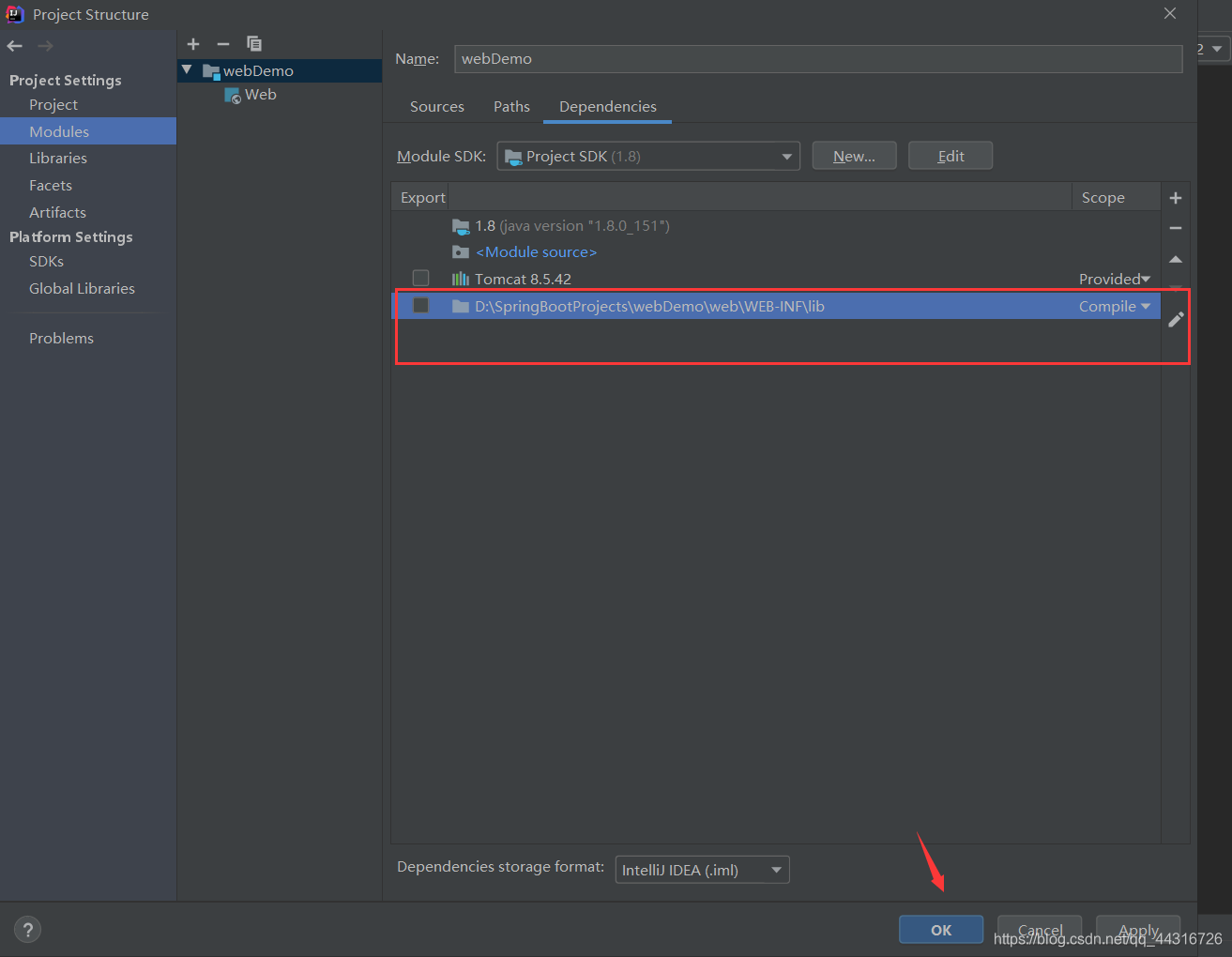This screenshot has height=957, width=1232.
Task: Select the 1.8 java version row
Action: [776, 226]
